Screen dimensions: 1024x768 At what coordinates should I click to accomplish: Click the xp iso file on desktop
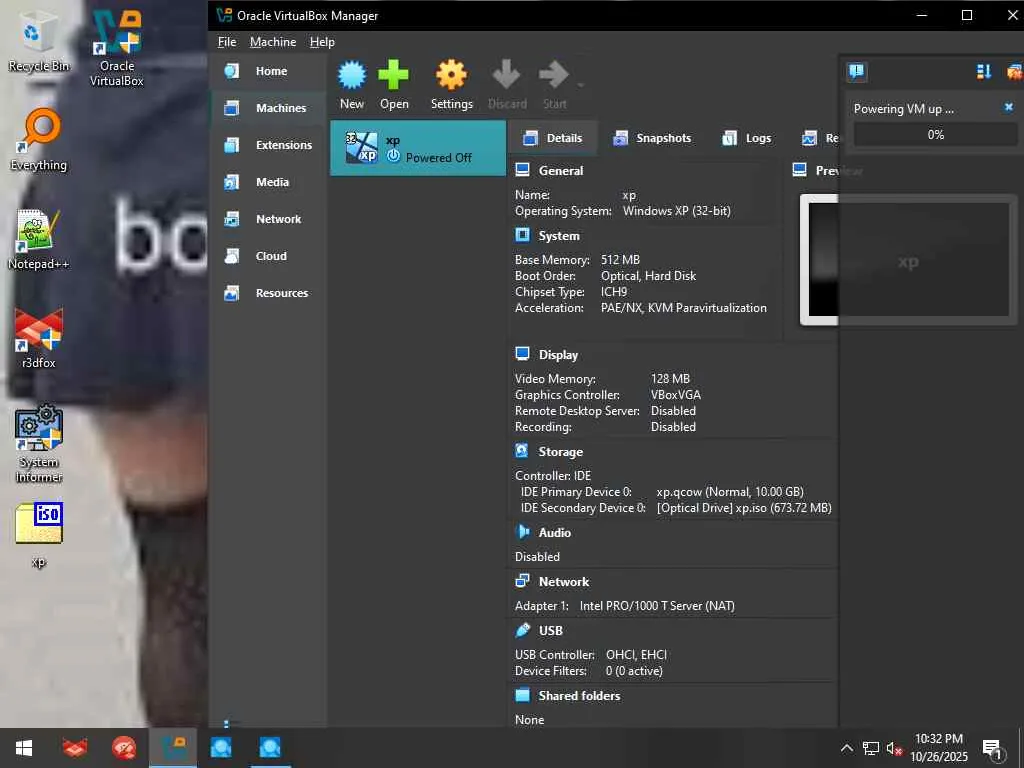coord(39,536)
